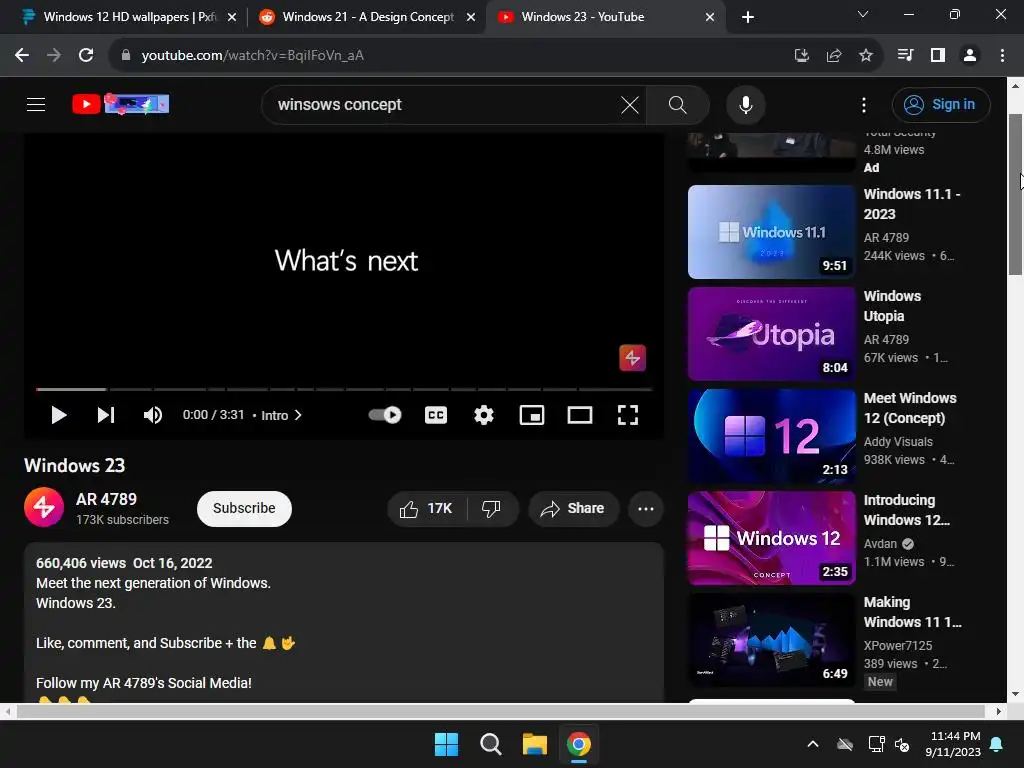Open Addy Visuals channel name

pos(898,441)
